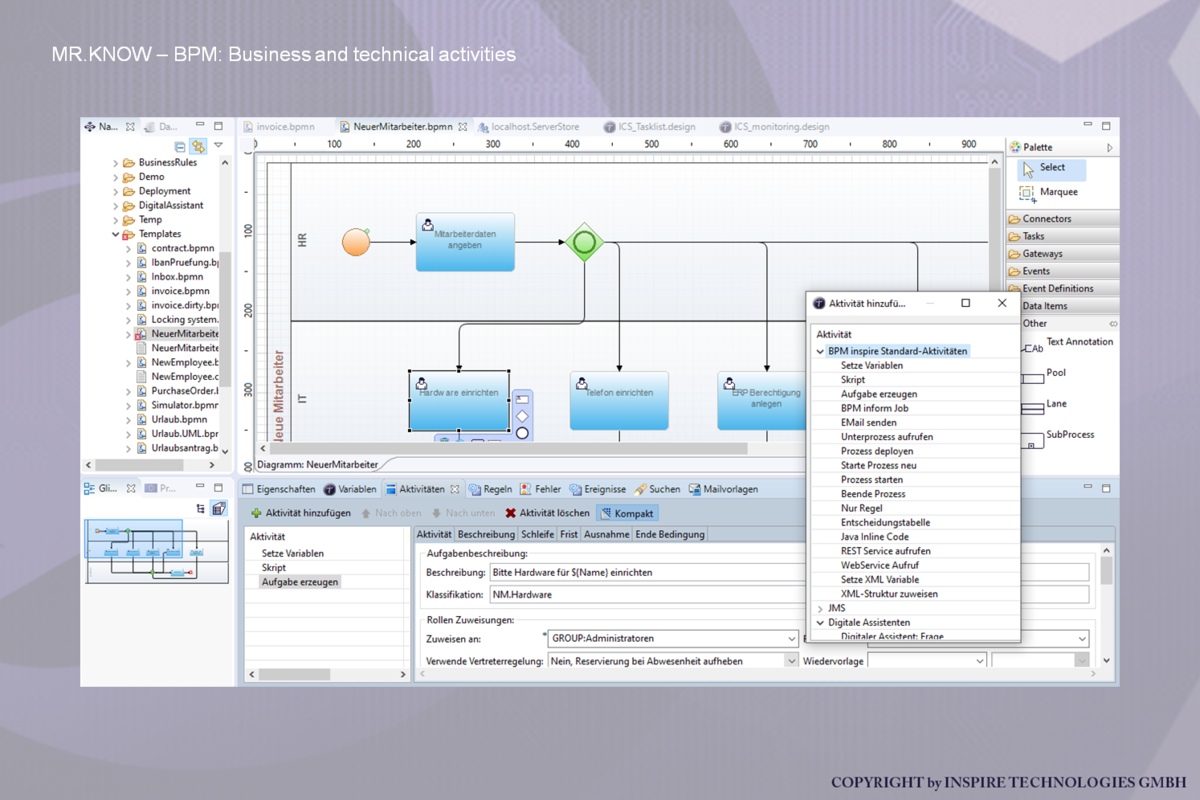The width and height of the screenshot is (1200, 800).
Task: Toggle the Kompakt view button
Action: tap(627, 513)
